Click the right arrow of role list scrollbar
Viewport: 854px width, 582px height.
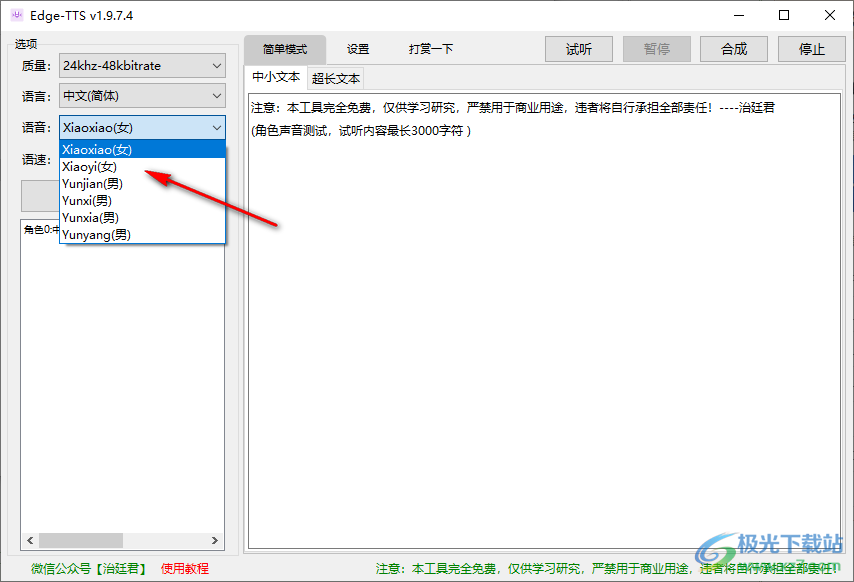point(215,541)
